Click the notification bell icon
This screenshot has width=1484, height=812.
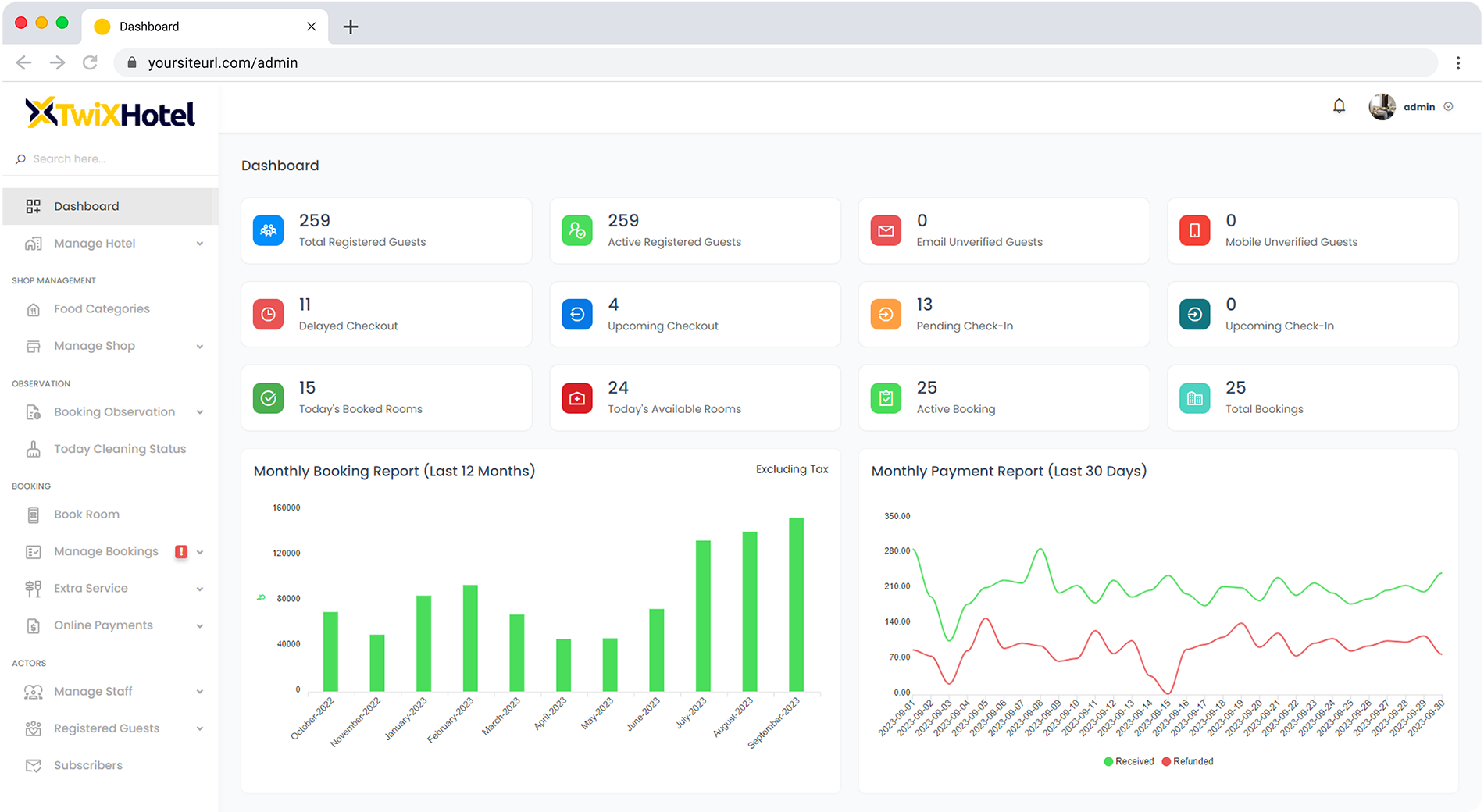click(x=1339, y=106)
